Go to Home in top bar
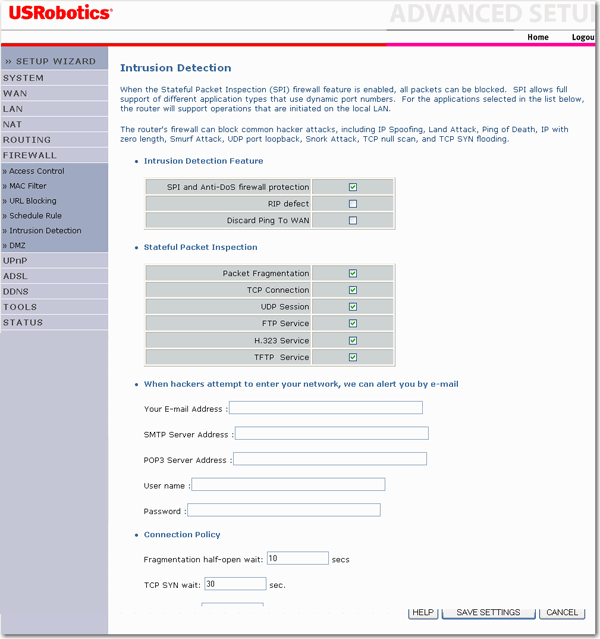Image resolution: width=600 pixels, height=639 pixels. [538, 37]
